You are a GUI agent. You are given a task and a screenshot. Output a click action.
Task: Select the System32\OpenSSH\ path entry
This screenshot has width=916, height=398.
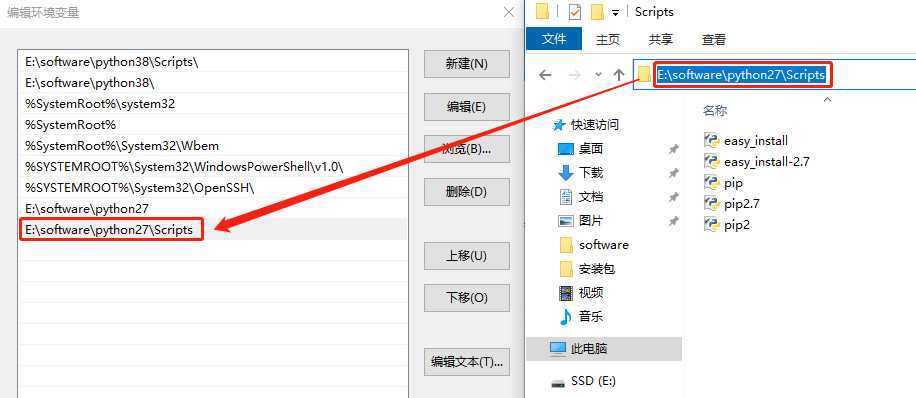coord(213,188)
